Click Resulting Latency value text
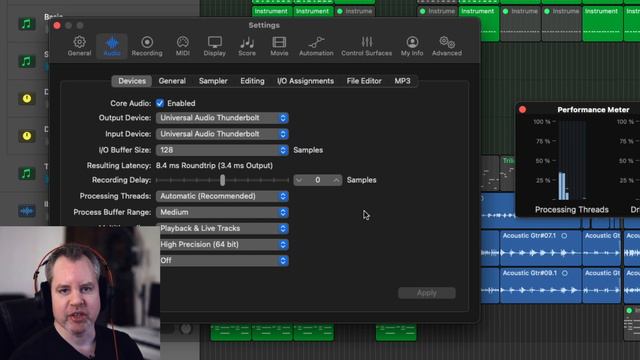This screenshot has height=360, width=640. point(214,165)
